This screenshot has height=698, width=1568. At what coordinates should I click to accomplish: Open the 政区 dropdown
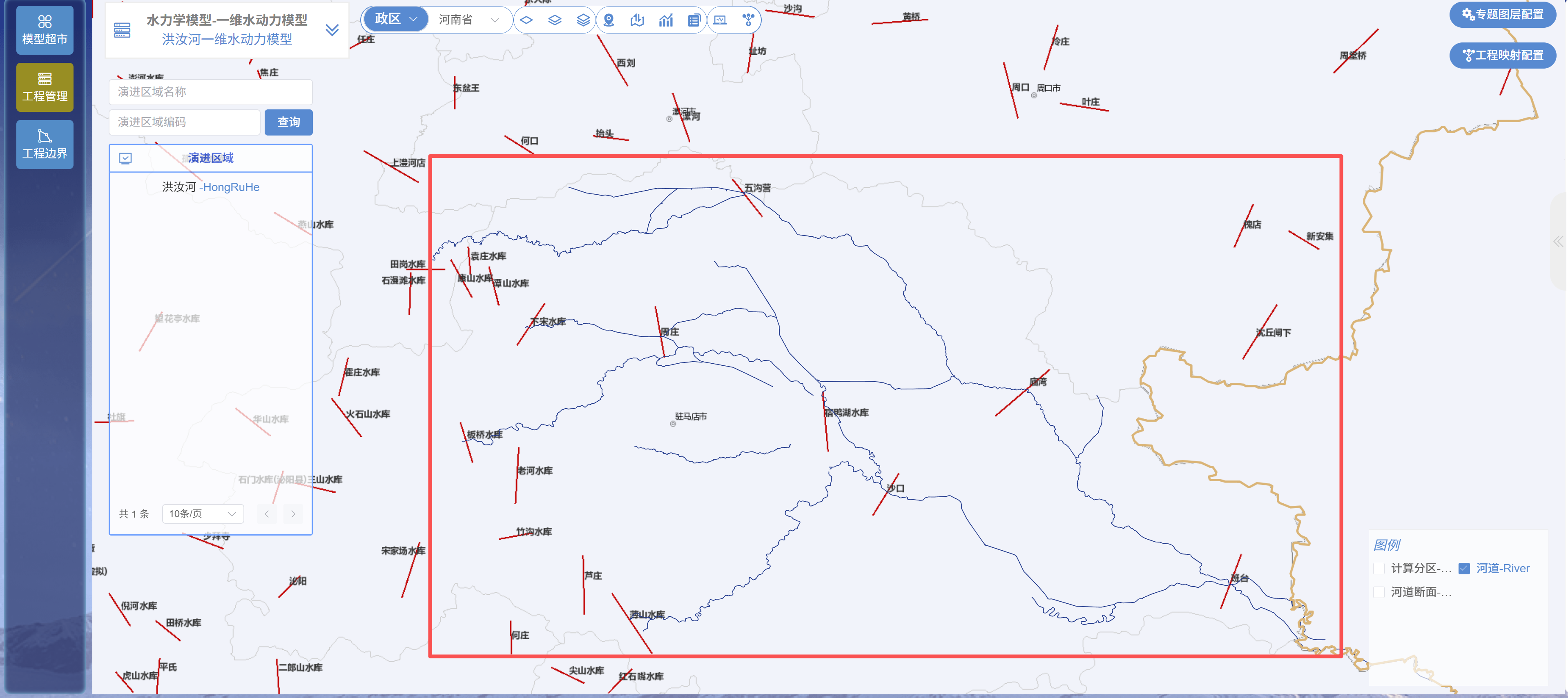click(x=396, y=20)
